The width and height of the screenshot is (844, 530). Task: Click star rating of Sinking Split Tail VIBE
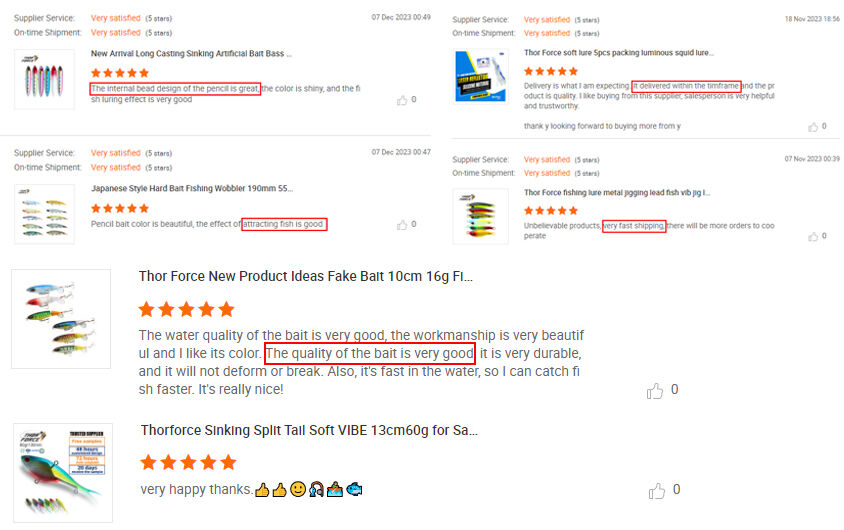(x=188, y=462)
